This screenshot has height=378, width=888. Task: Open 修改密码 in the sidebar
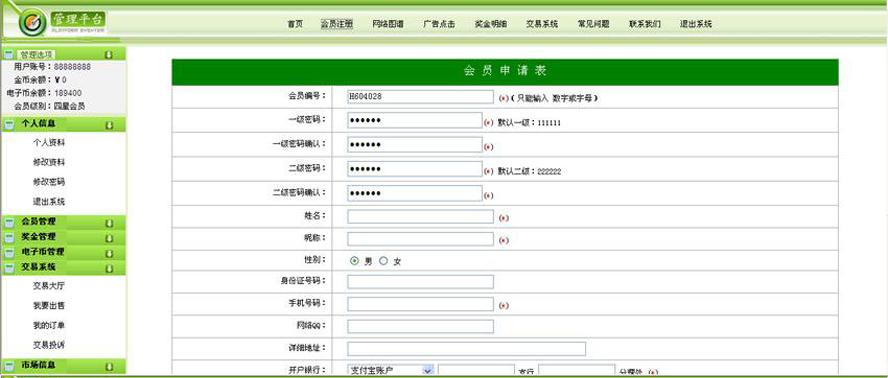click(x=49, y=182)
